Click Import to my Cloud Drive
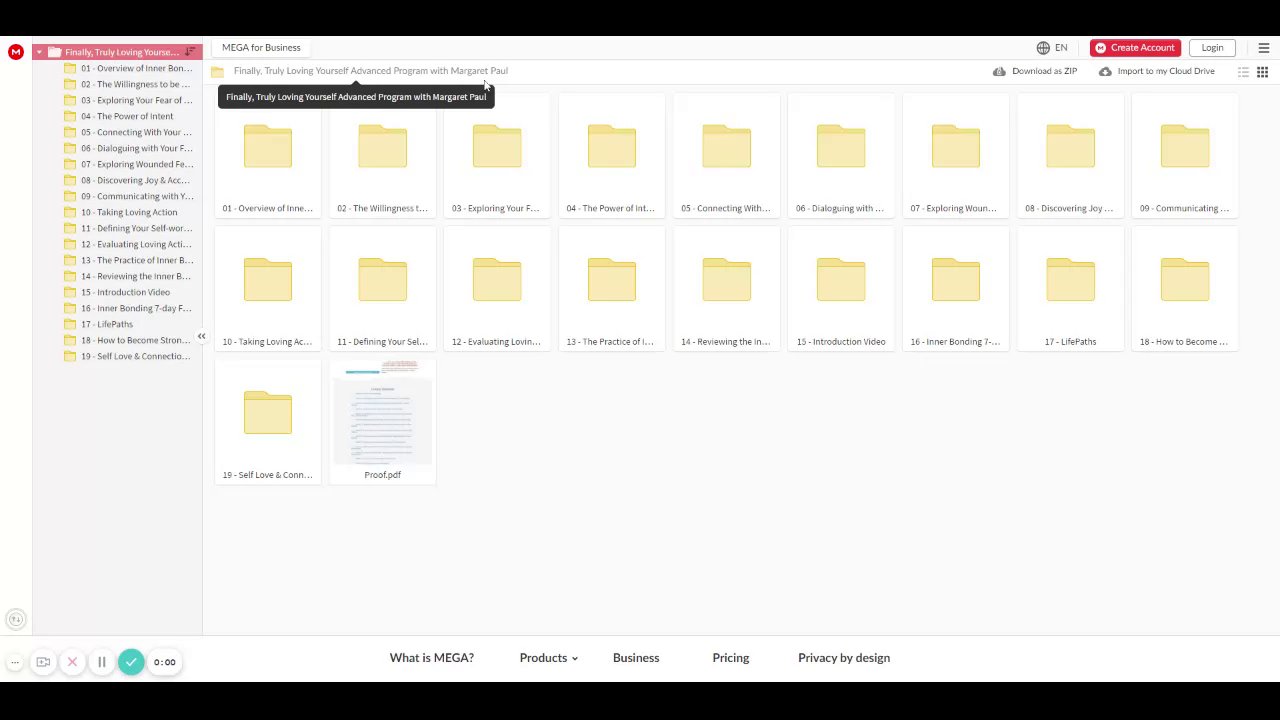Image resolution: width=1280 pixels, height=720 pixels. 1156,72
